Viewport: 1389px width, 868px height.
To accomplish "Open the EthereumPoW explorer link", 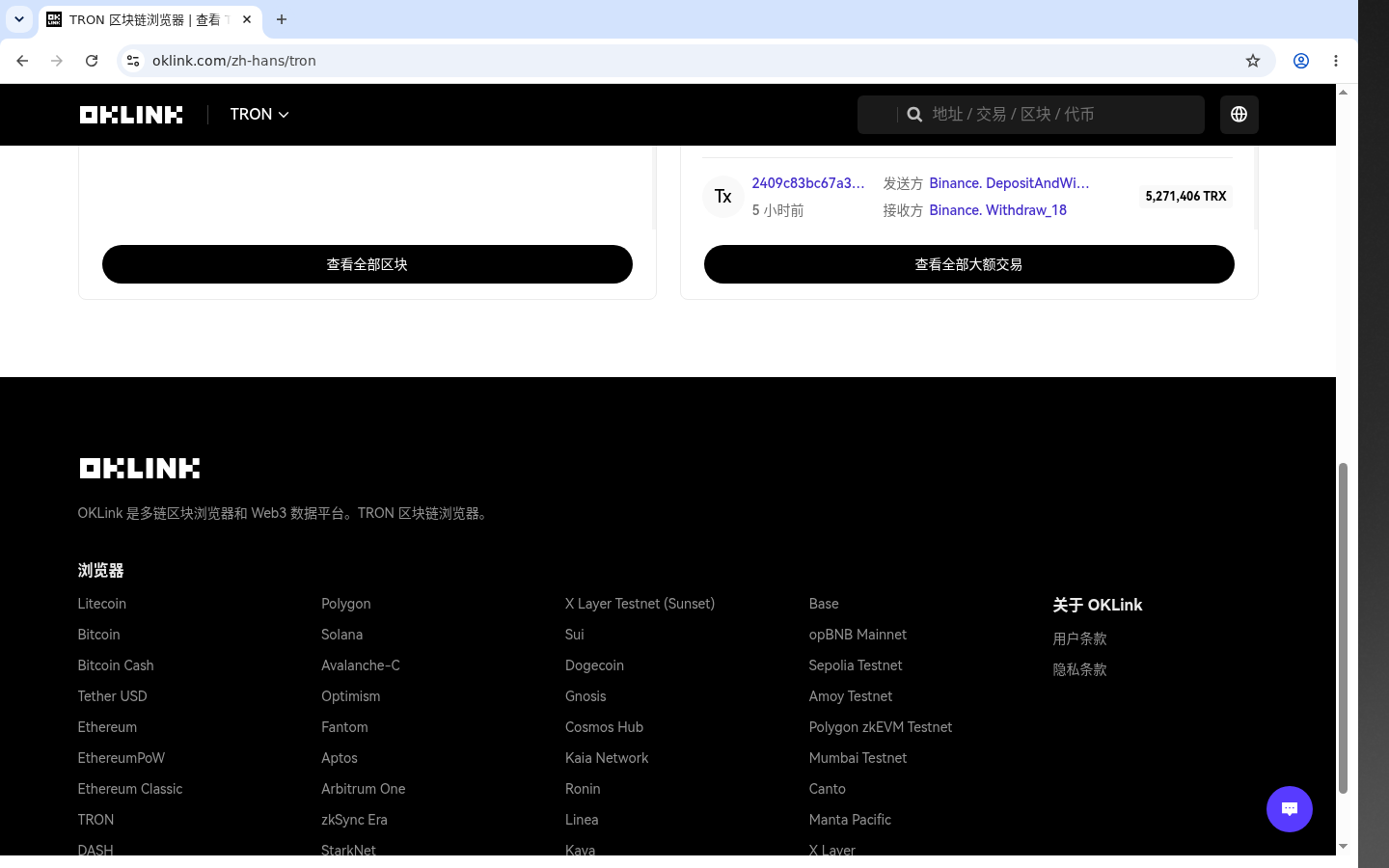I will 122,758.
